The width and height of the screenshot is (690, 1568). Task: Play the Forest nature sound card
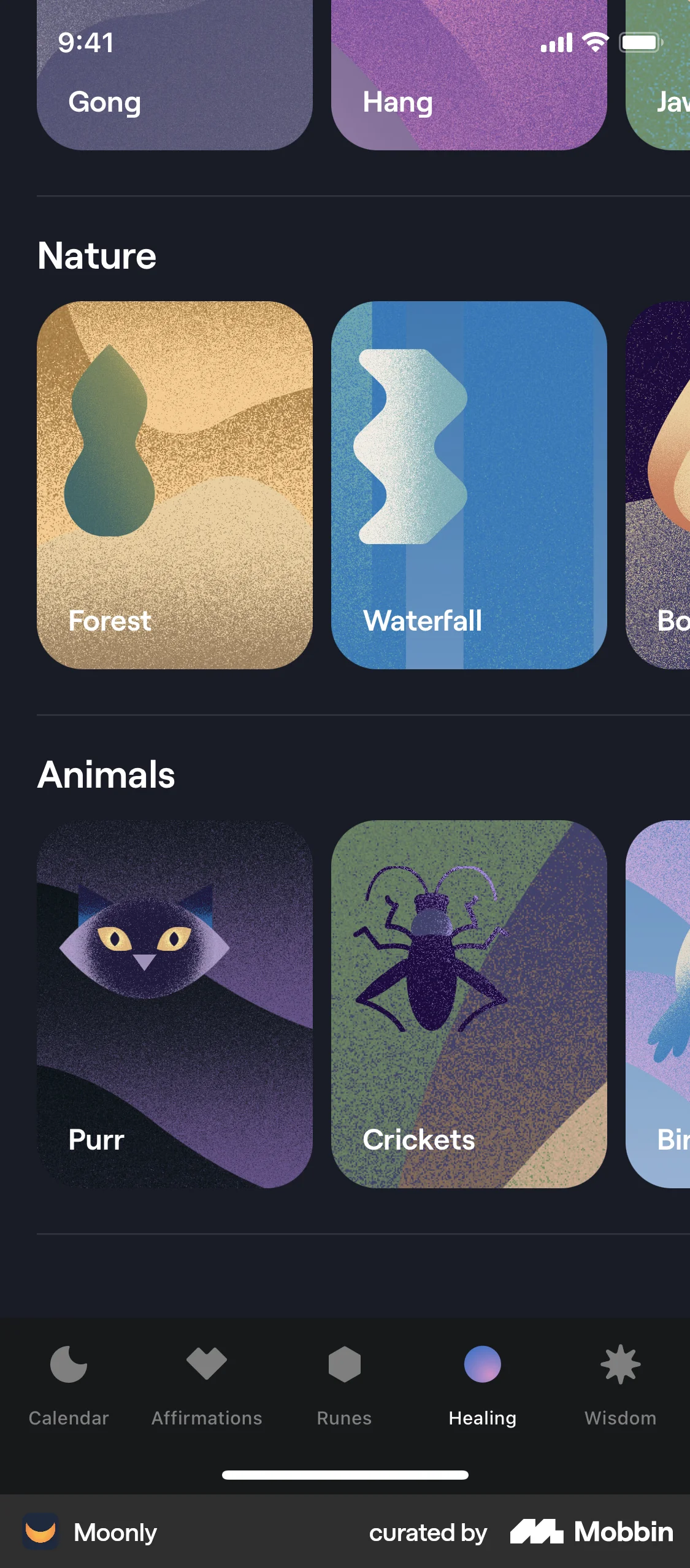(x=175, y=485)
